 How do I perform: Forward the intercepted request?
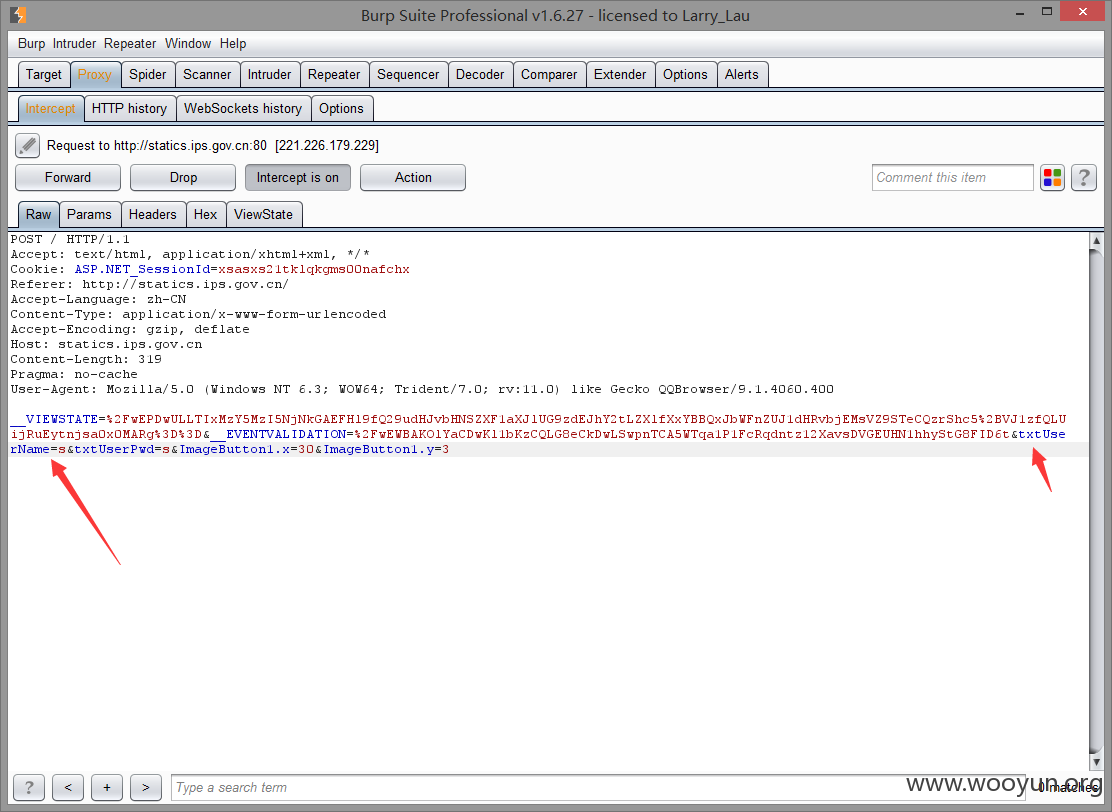click(x=68, y=177)
